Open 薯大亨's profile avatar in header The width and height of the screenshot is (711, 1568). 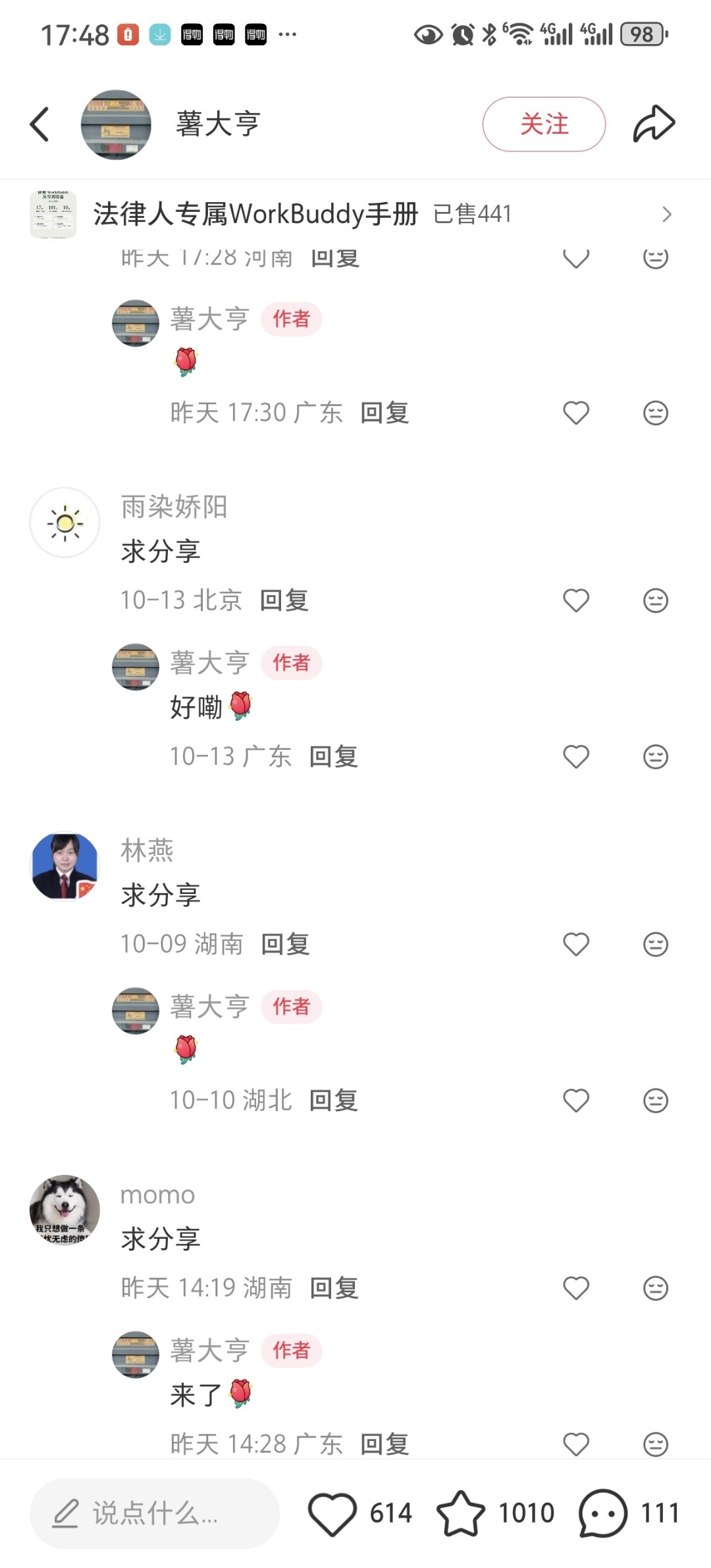(x=116, y=124)
